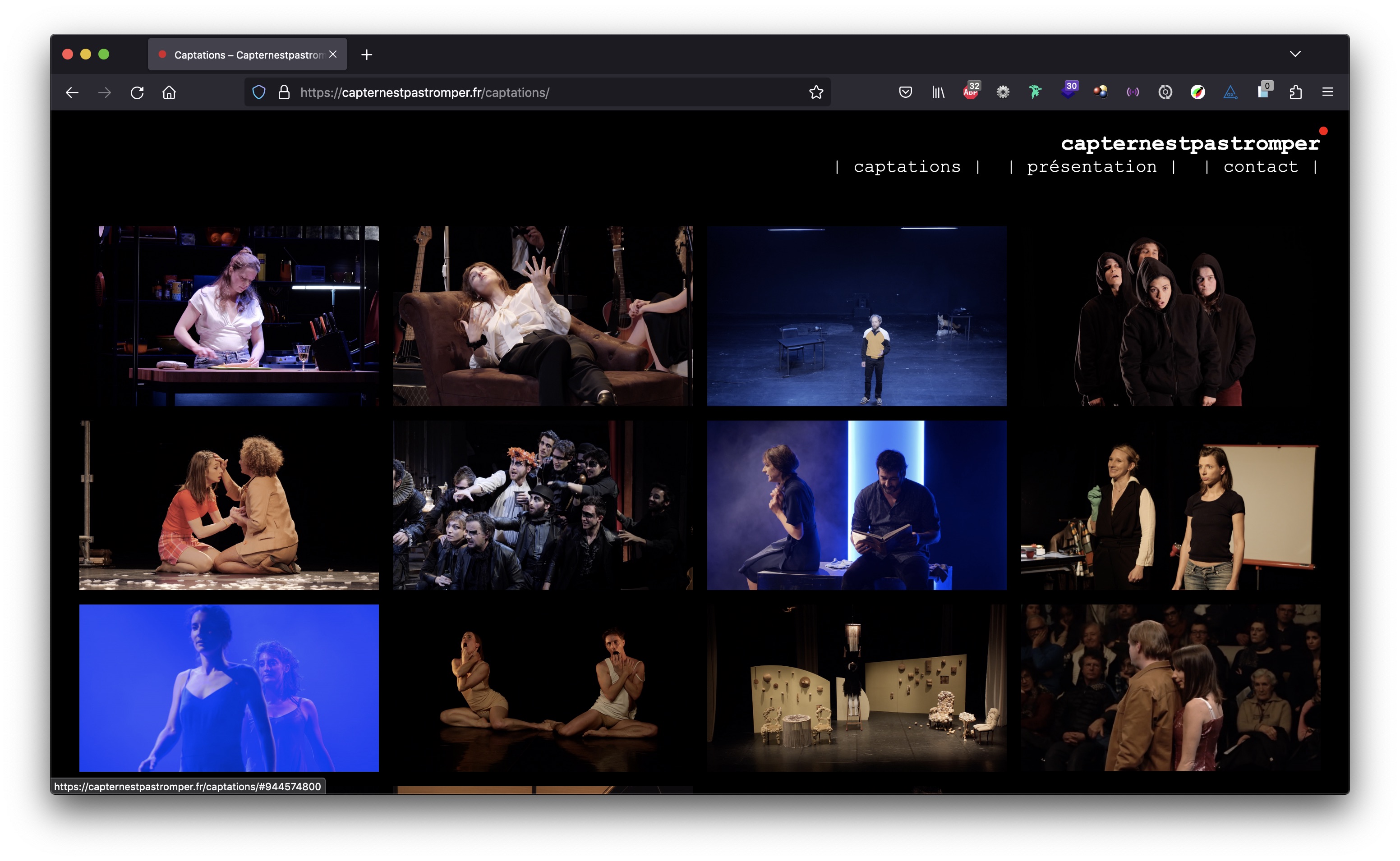Reload the current page

(x=137, y=92)
